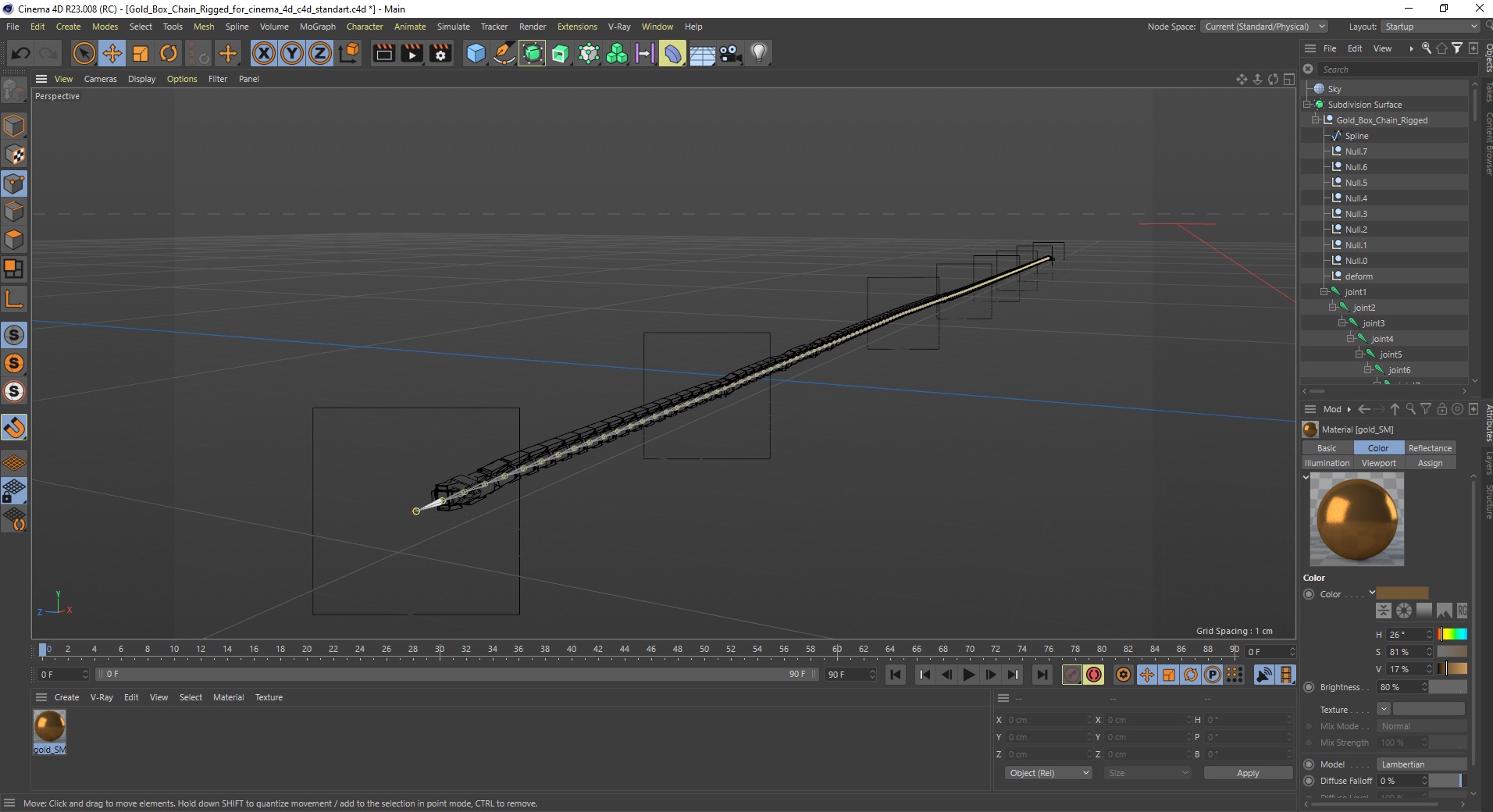The width and height of the screenshot is (1493, 812).
Task: Go to start of animation
Action: click(x=896, y=675)
